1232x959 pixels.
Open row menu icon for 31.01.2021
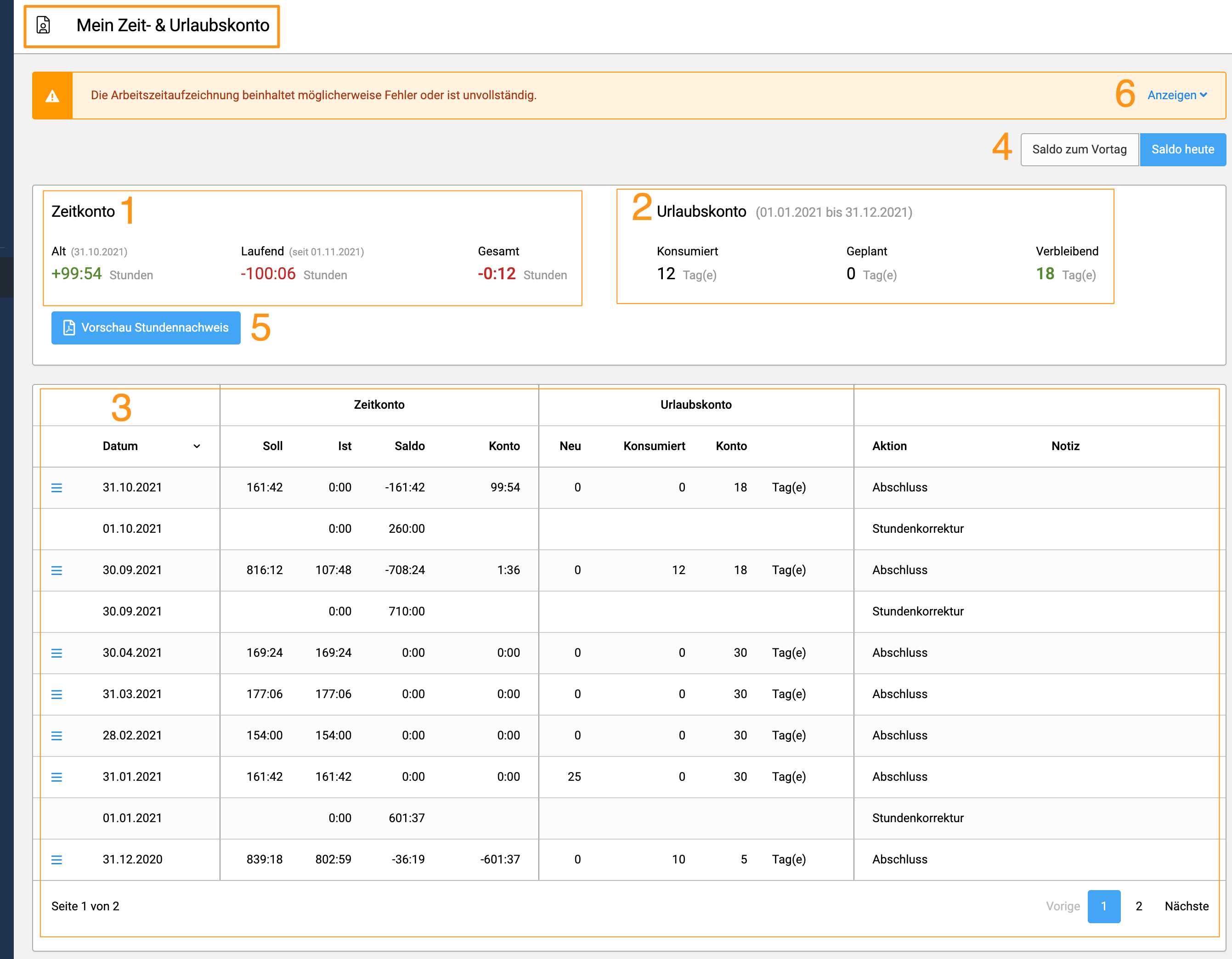tap(57, 778)
